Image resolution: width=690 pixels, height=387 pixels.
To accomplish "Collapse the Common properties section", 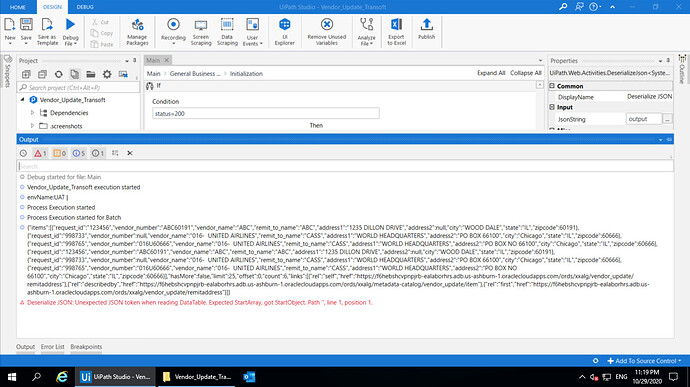I will pyautogui.click(x=552, y=86).
